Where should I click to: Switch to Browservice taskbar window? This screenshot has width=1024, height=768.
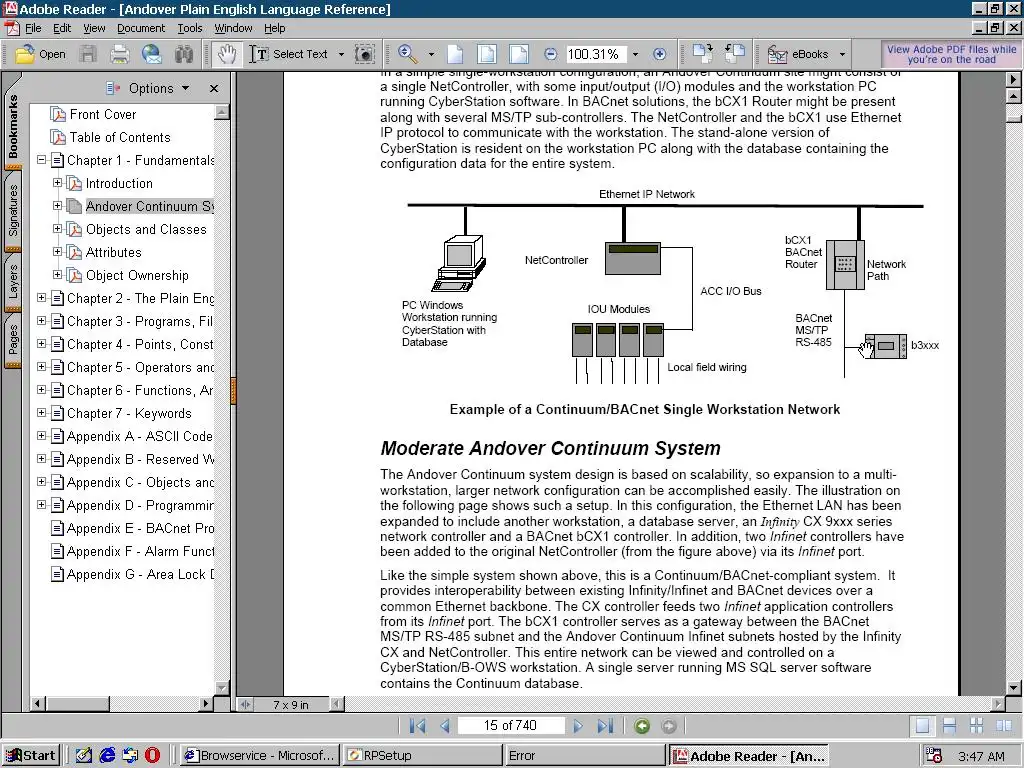(260, 756)
